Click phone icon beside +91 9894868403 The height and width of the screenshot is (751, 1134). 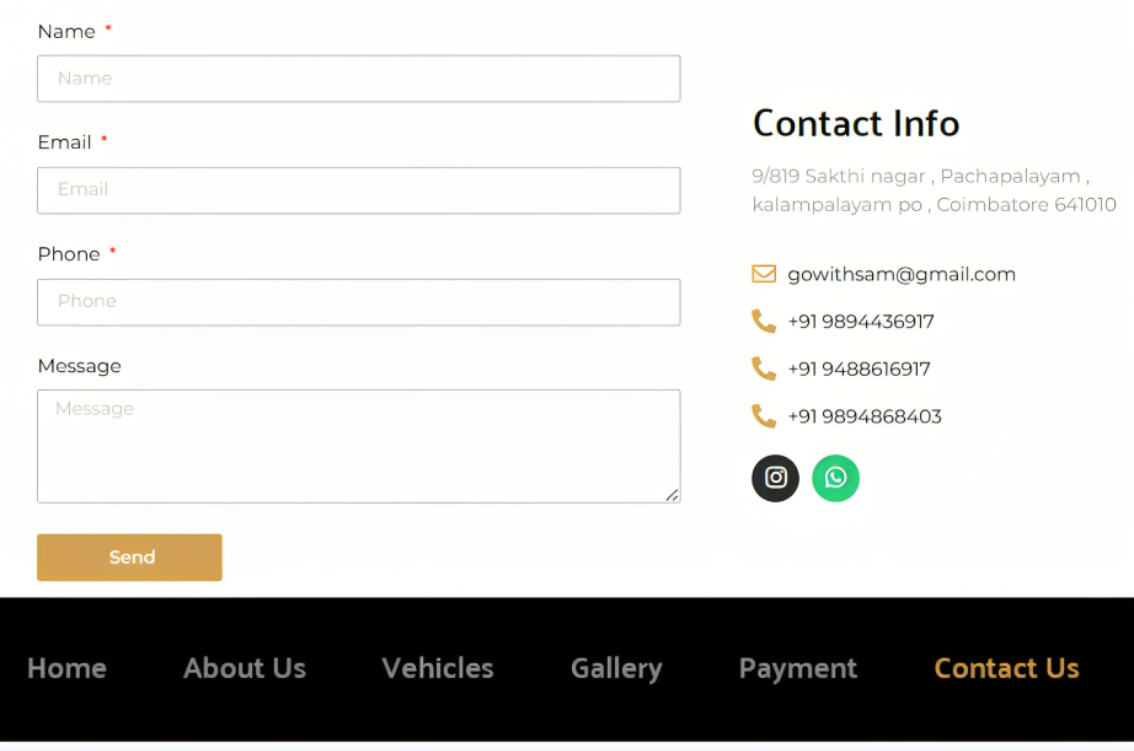764,416
